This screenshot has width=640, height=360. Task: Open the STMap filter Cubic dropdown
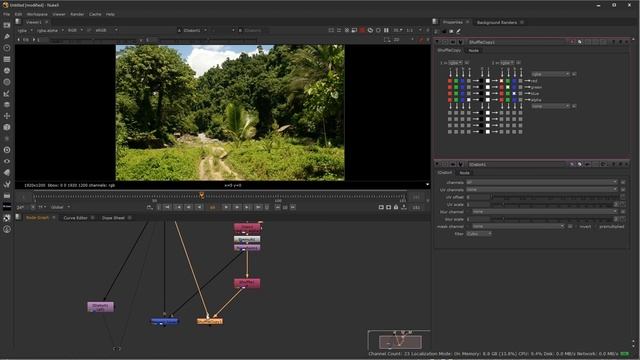tap(479, 234)
